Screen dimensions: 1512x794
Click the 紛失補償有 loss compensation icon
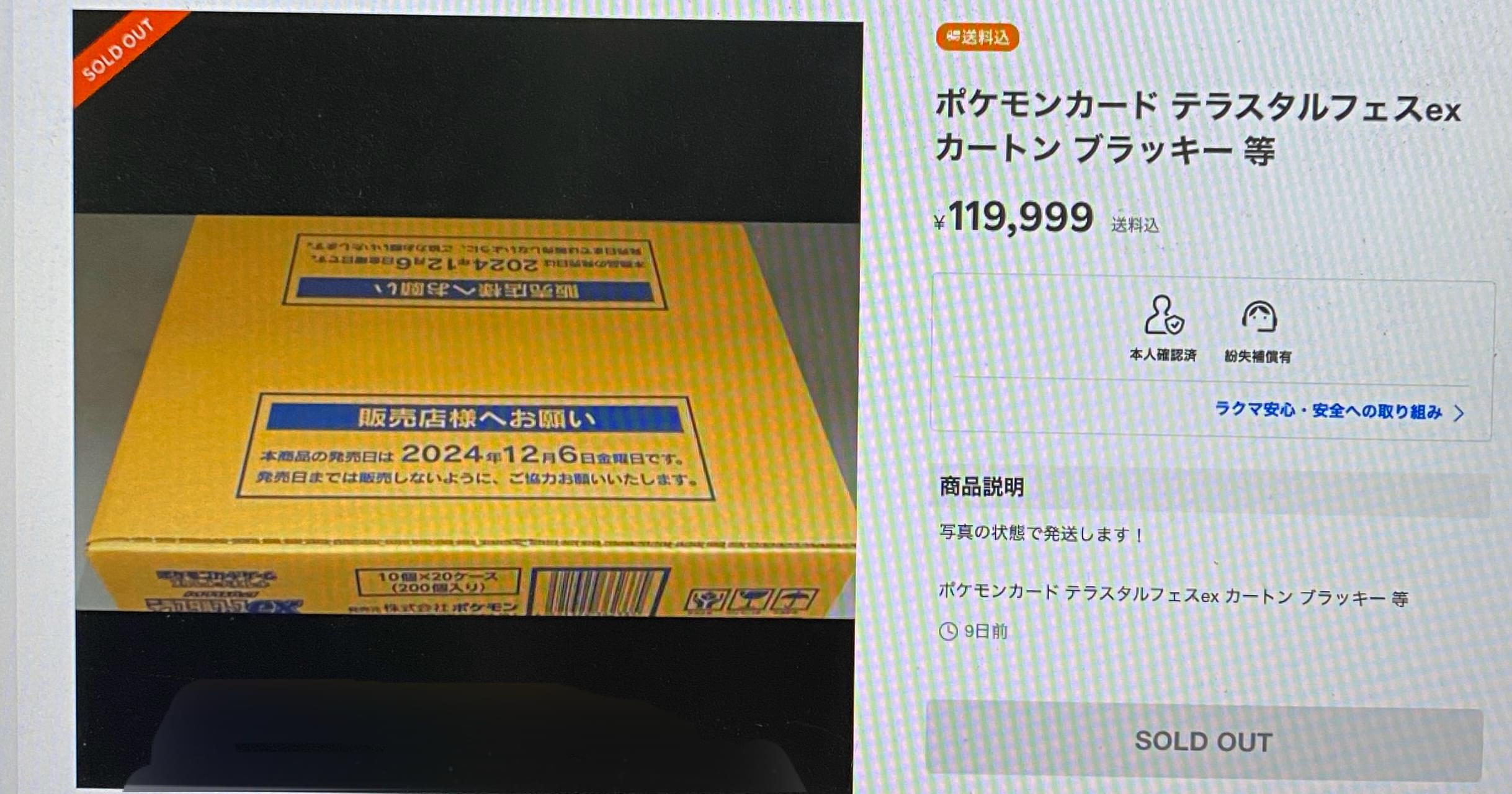tap(1258, 316)
